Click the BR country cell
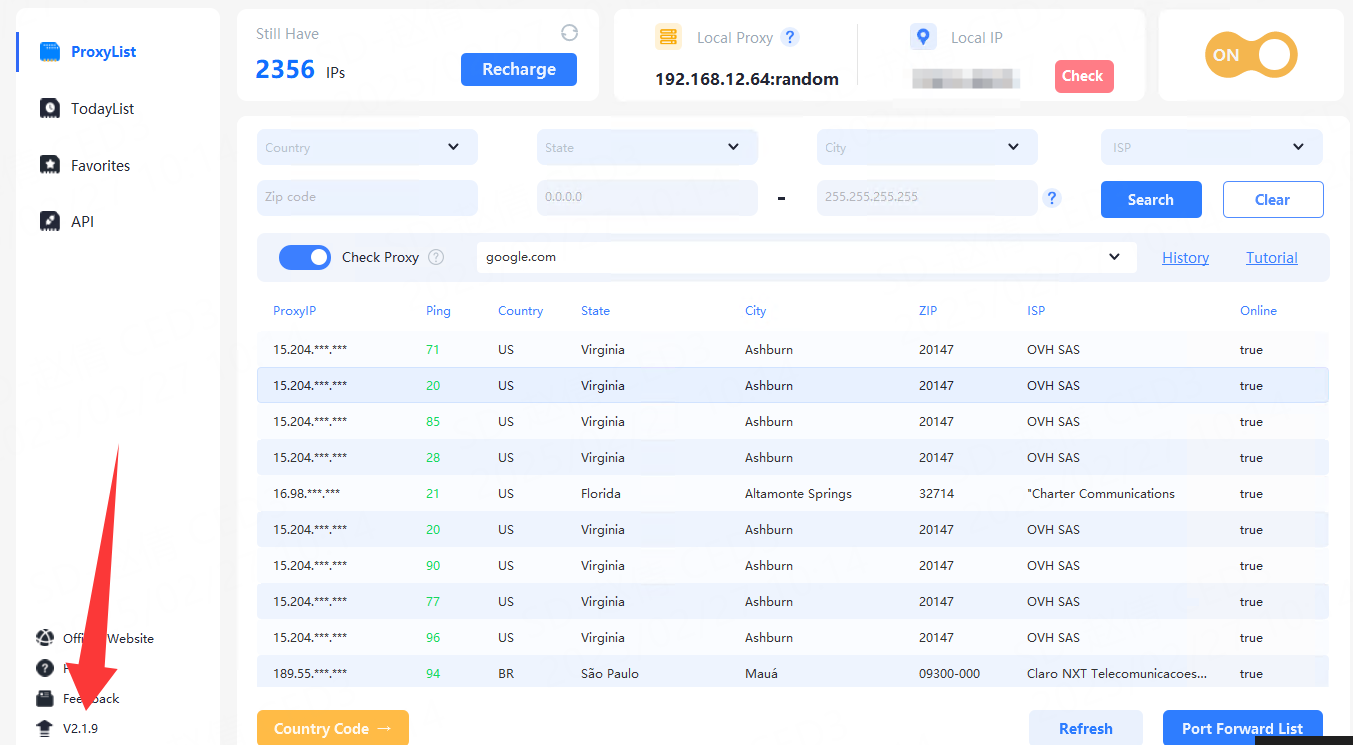 506,673
